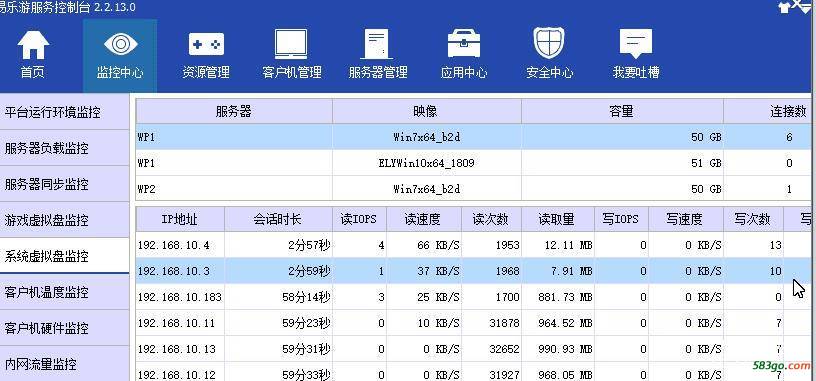Select client 192.168.10.12 row
The height and width of the screenshot is (381, 816).
pos(474,372)
